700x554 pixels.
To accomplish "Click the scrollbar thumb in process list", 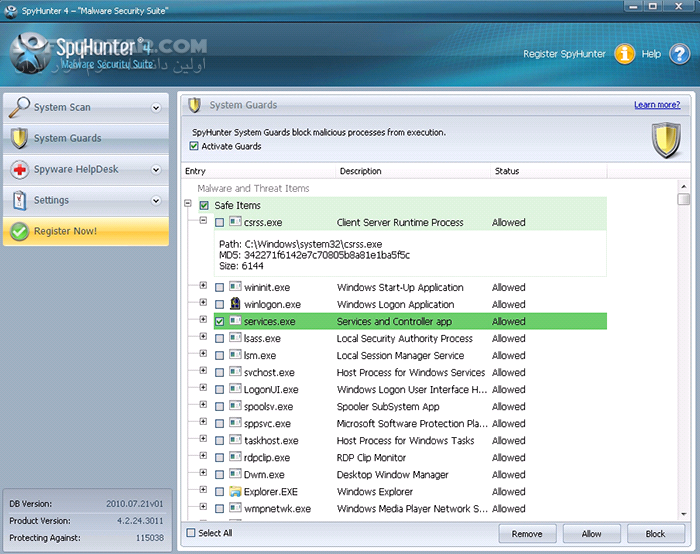I will click(683, 199).
